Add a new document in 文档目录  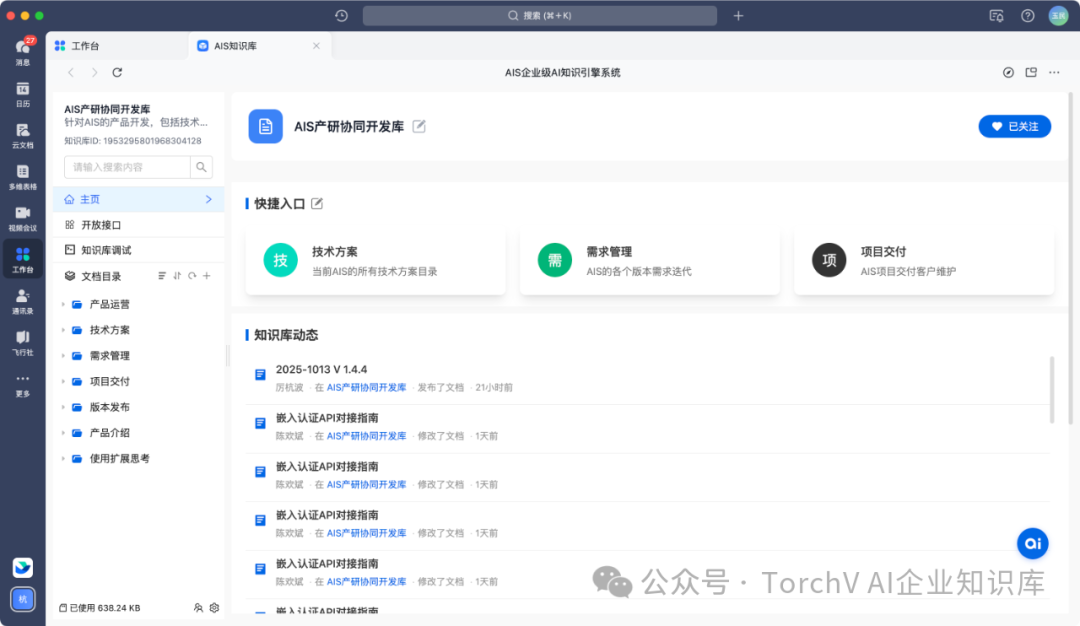(207, 276)
